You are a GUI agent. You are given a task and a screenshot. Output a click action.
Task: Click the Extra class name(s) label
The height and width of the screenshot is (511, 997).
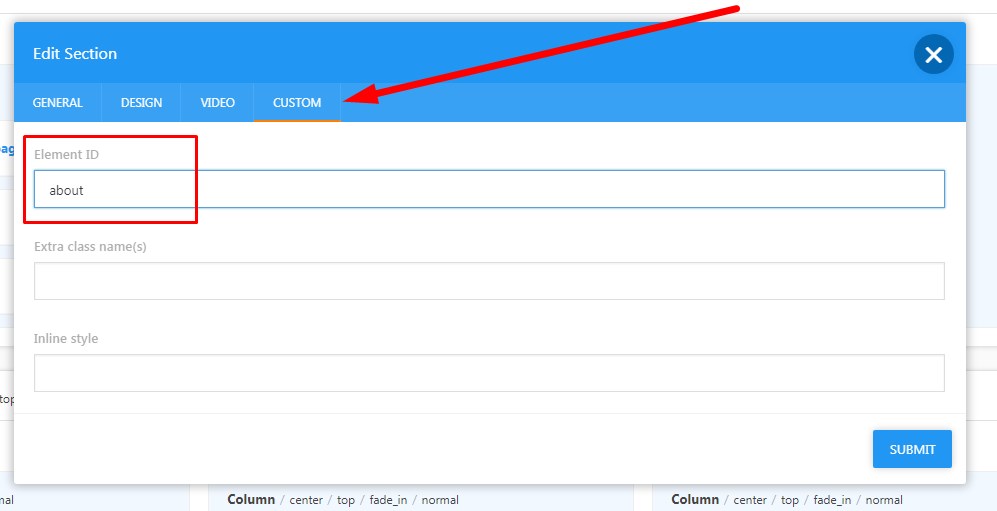pos(90,247)
